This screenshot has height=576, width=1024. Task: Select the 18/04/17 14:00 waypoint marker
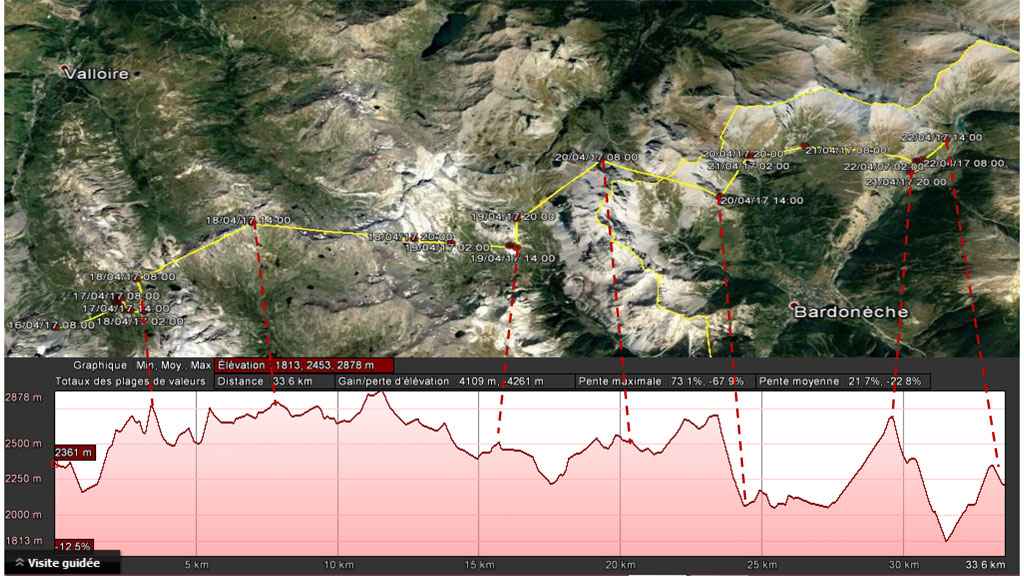[253, 225]
